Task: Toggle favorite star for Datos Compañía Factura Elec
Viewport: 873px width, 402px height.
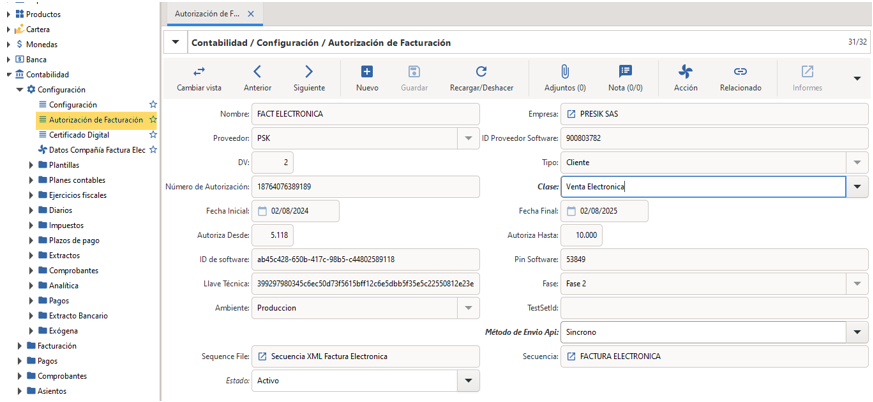Action: point(153,150)
